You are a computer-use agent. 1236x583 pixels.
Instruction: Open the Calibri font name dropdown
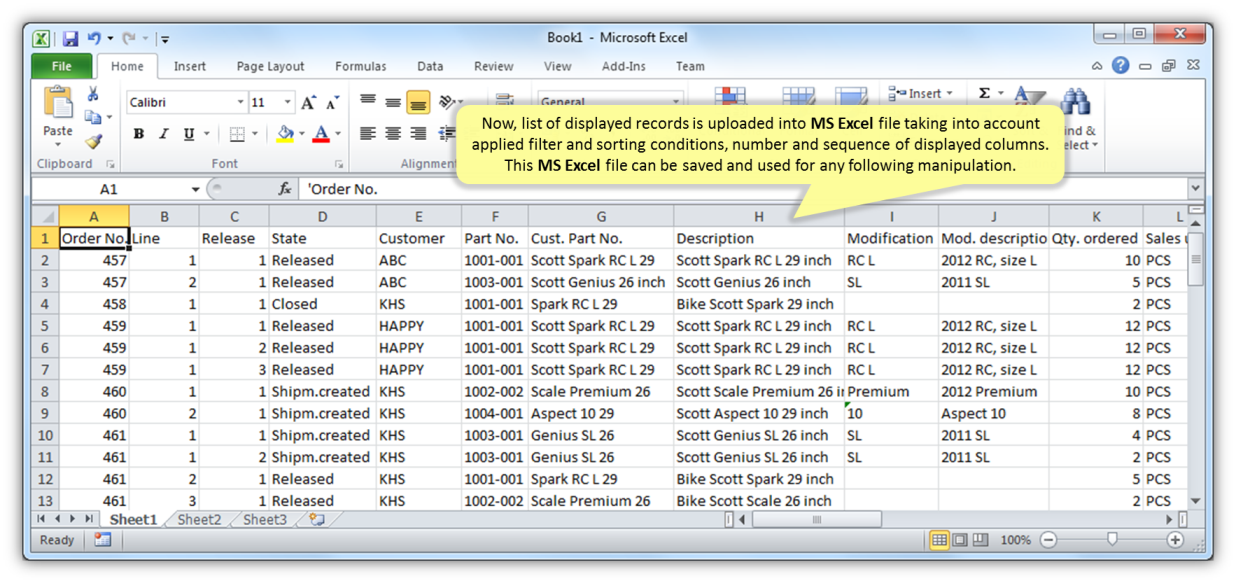pos(240,102)
